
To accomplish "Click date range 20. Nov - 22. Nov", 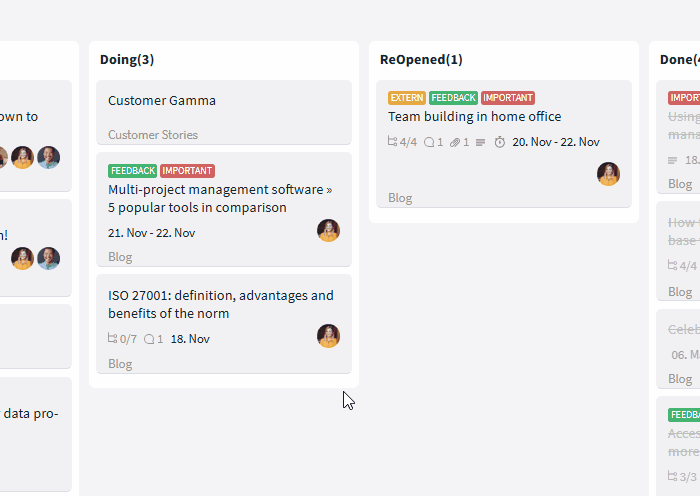I will [556, 142].
